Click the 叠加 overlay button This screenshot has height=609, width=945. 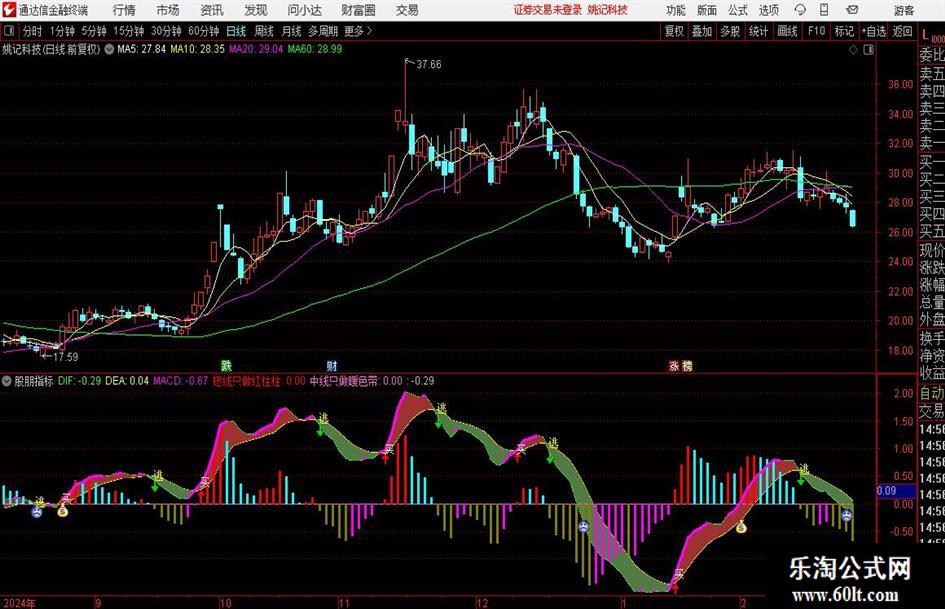[702, 31]
